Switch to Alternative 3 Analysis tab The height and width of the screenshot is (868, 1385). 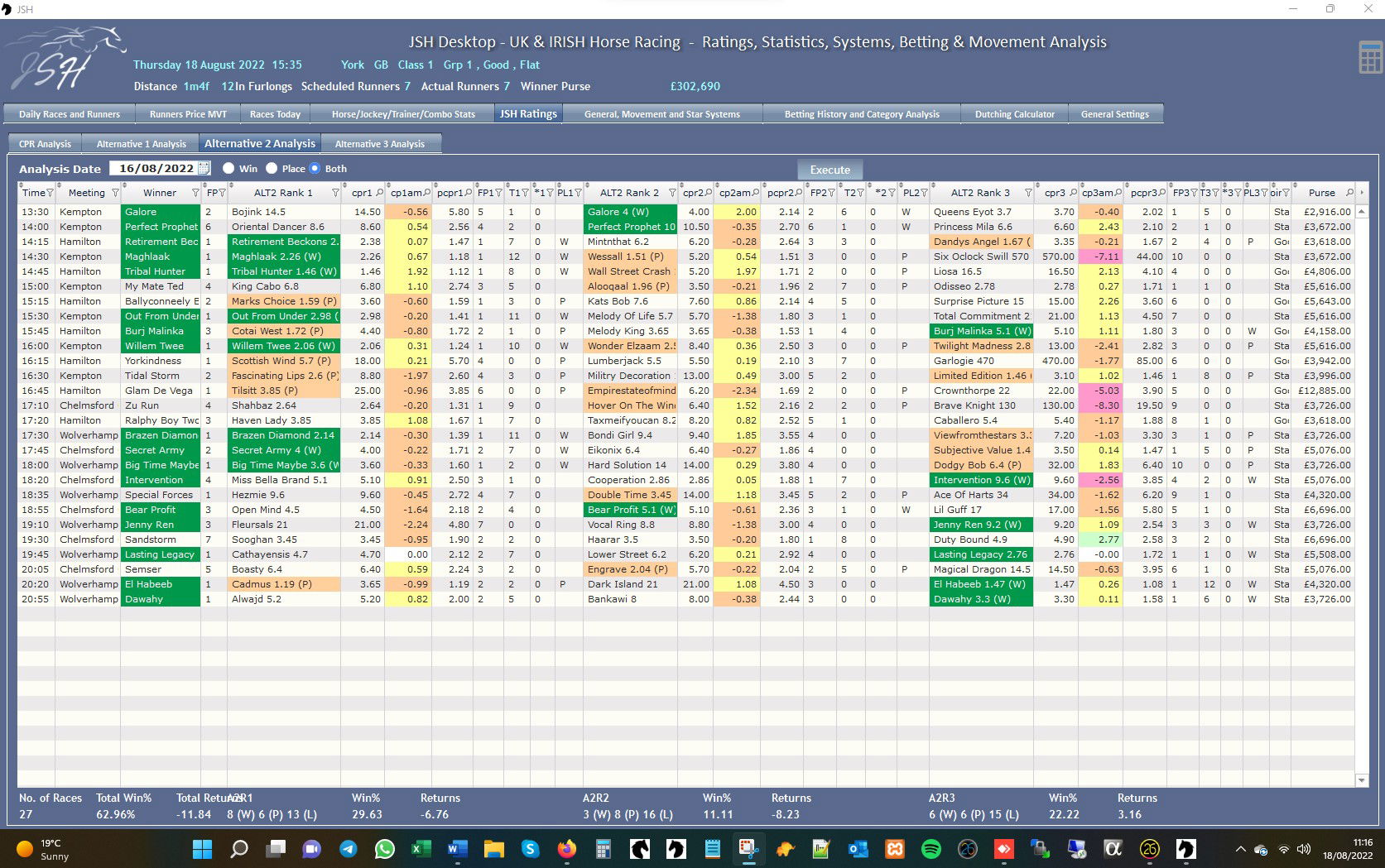tap(380, 144)
